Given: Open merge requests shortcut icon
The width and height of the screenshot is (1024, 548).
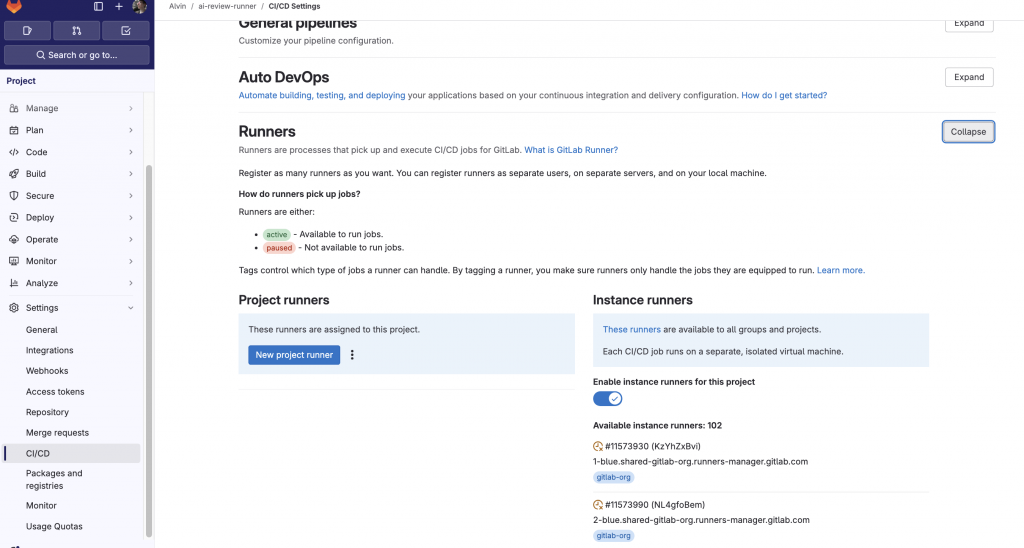Looking at the screenshot, I should coord(76,31).
